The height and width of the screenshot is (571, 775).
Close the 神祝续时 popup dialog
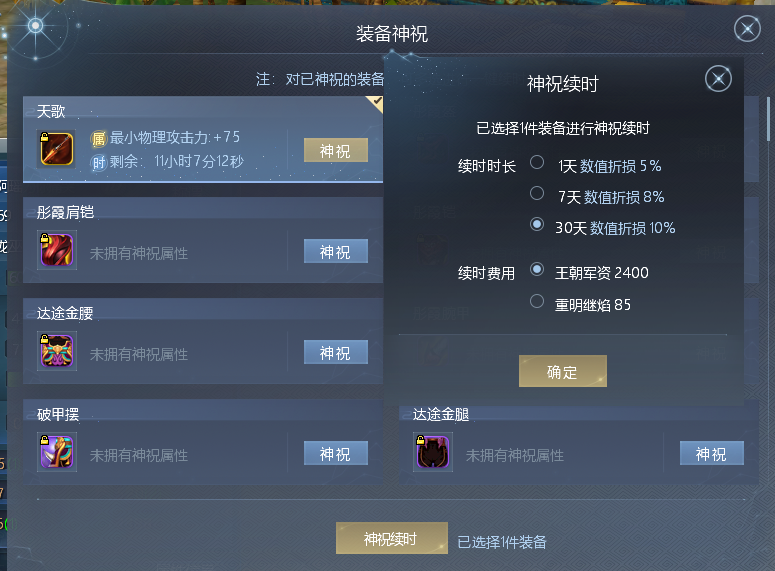point(718,79)
